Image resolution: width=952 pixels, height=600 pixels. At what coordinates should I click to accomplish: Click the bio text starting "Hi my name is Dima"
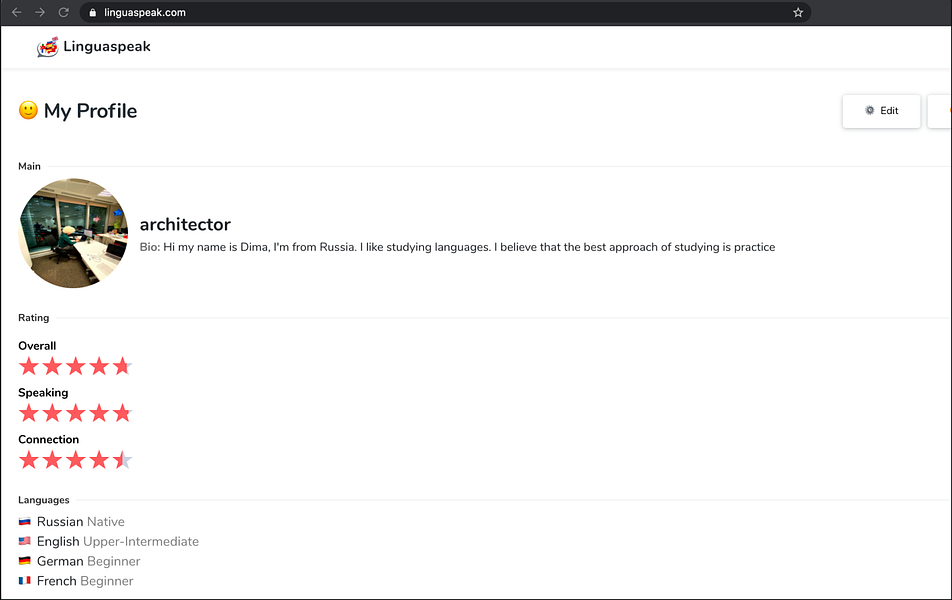point(457,247)
